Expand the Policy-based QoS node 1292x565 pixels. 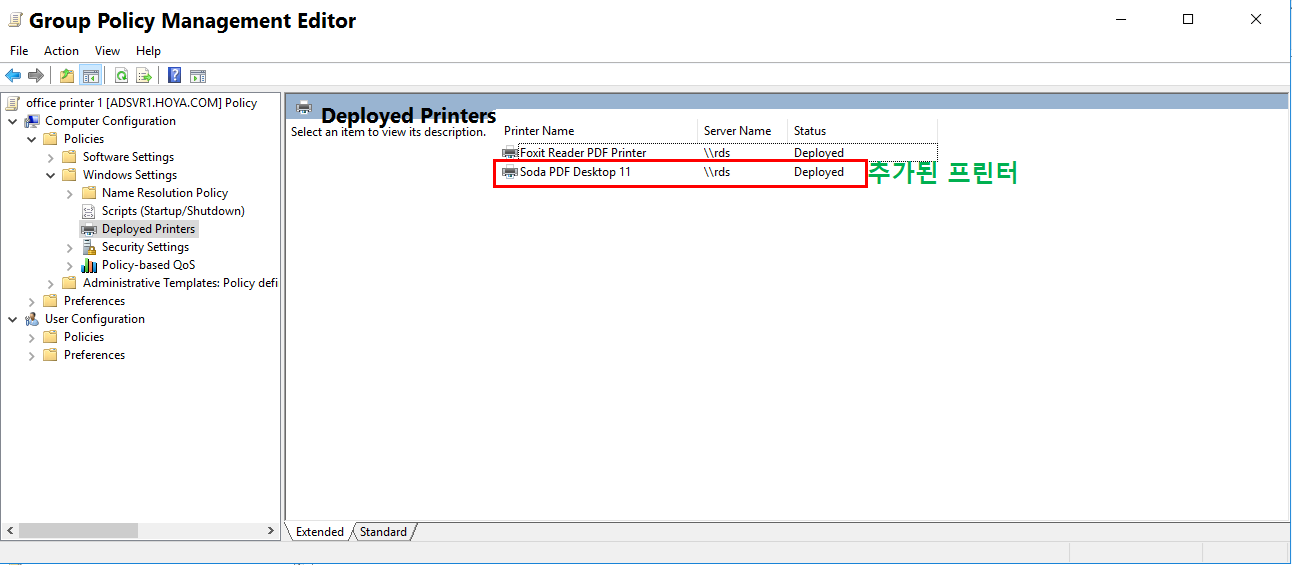(x=70, y=265)
